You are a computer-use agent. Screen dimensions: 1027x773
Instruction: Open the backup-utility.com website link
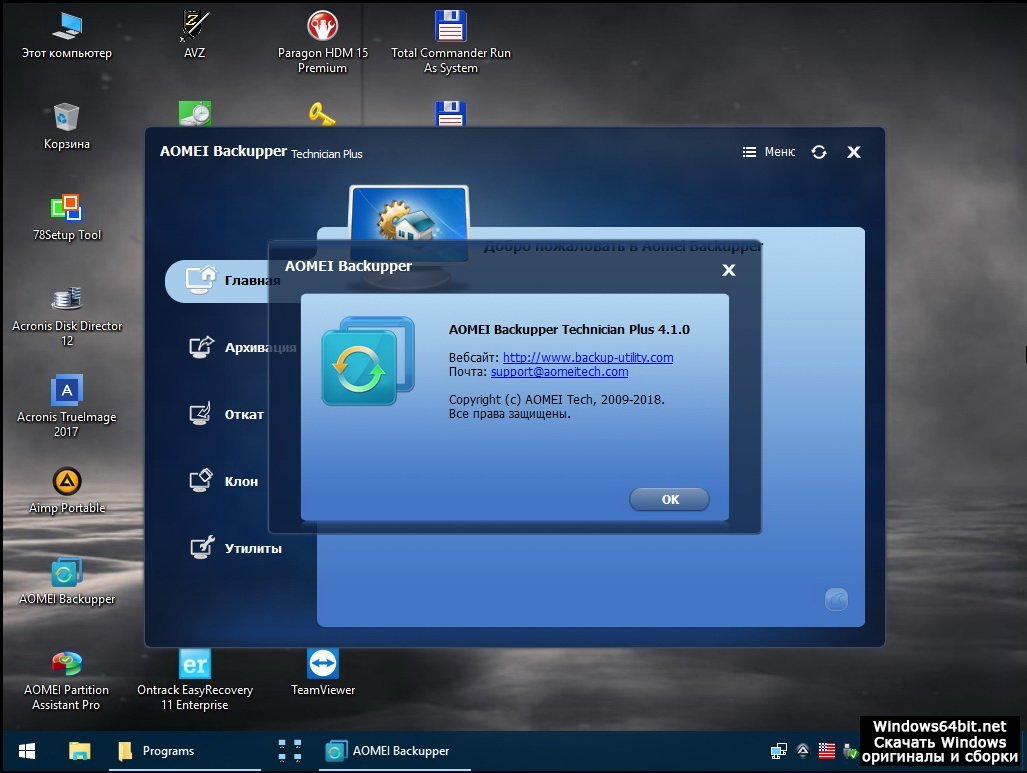pyautogui.click(x=587, y=358)
